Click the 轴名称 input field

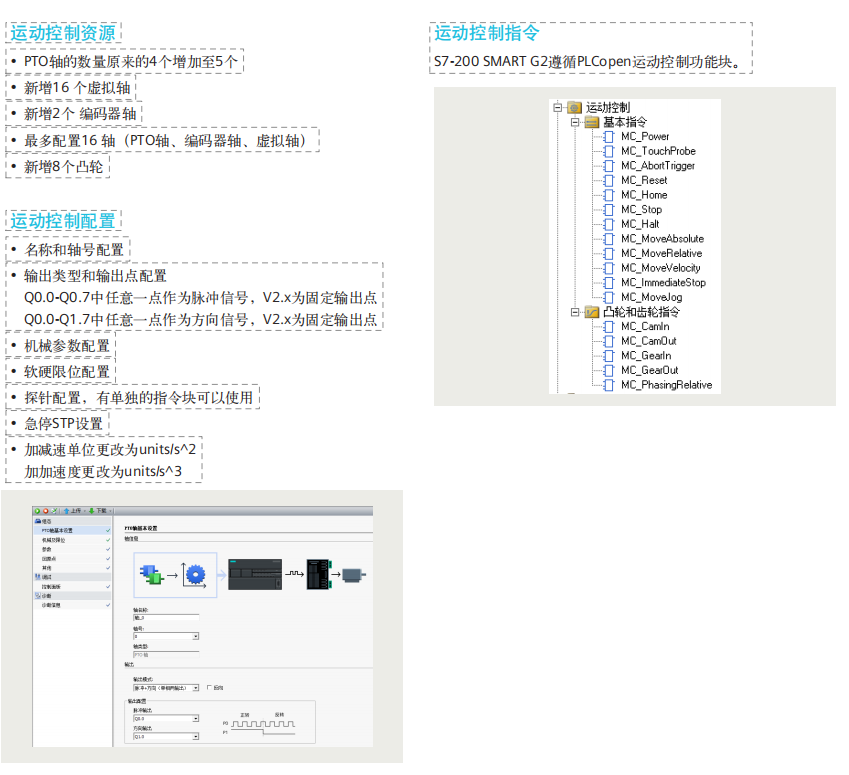click(165, 618)
